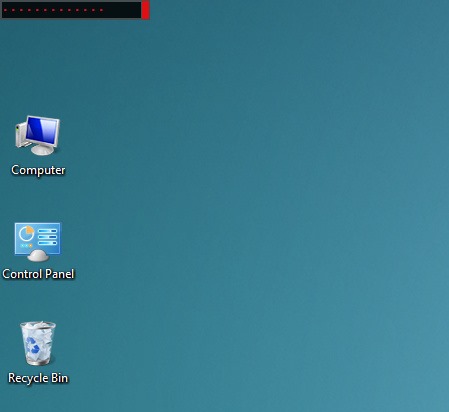449x412 pixels.
Task: Click the last red dot in the black bar
Action: [x=101, y=10]
